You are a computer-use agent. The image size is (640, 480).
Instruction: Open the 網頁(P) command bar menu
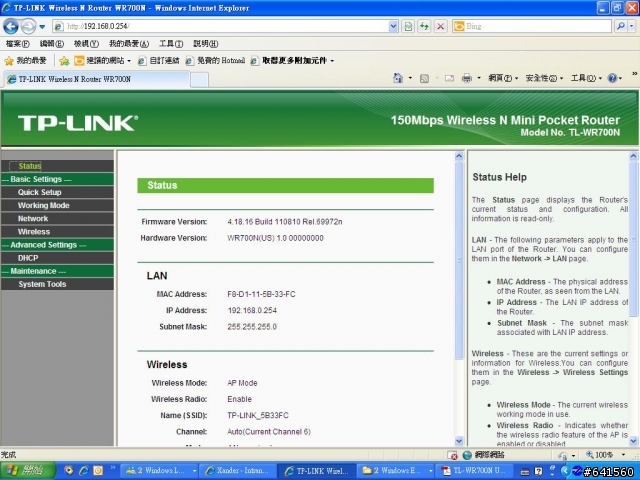tap(503, 78)
